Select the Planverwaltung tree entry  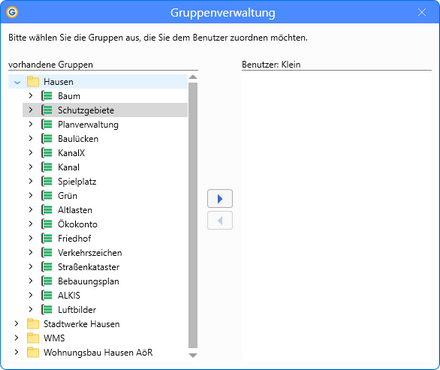coord(88,125)
